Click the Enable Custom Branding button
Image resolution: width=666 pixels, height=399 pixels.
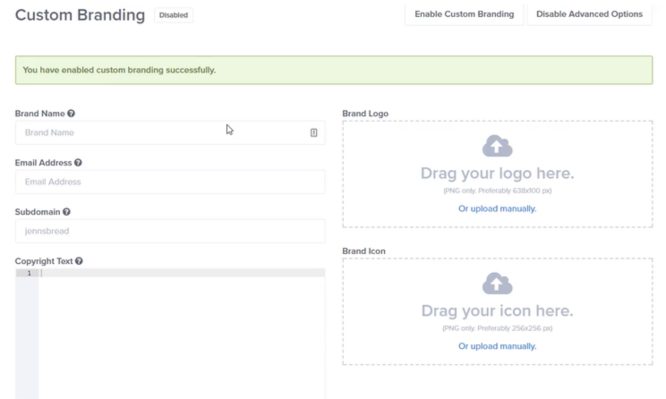click(464, 14)
